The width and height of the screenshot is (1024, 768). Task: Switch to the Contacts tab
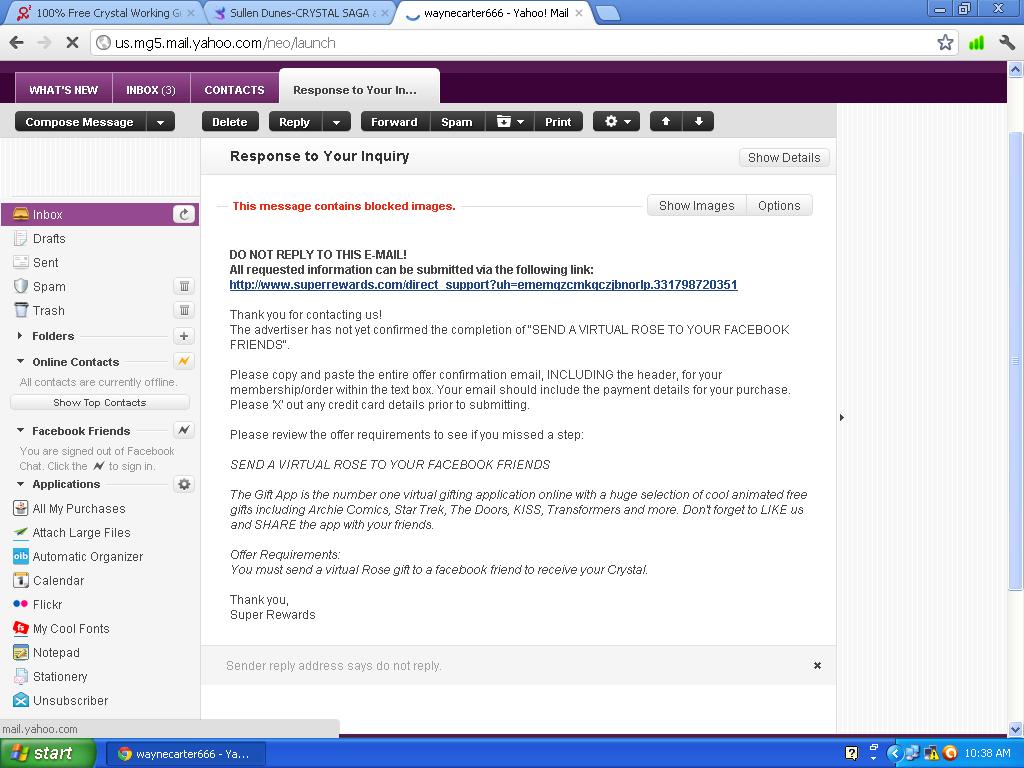click(x=234, y=89)
